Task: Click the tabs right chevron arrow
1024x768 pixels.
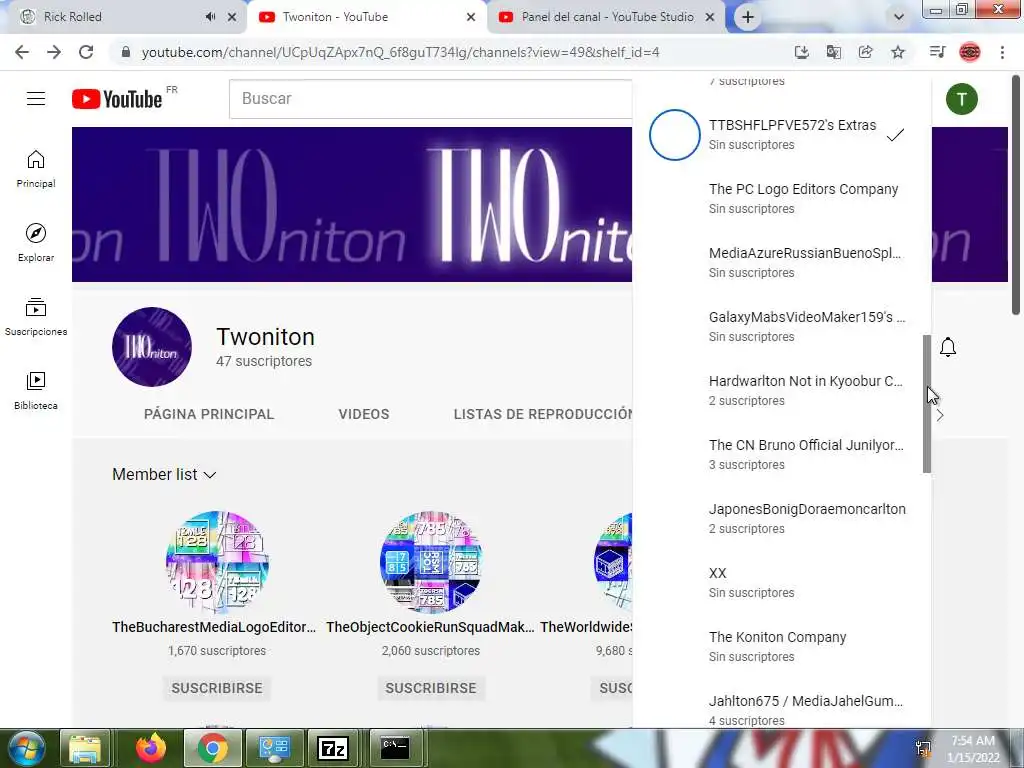Action: (x=940, y=415)
